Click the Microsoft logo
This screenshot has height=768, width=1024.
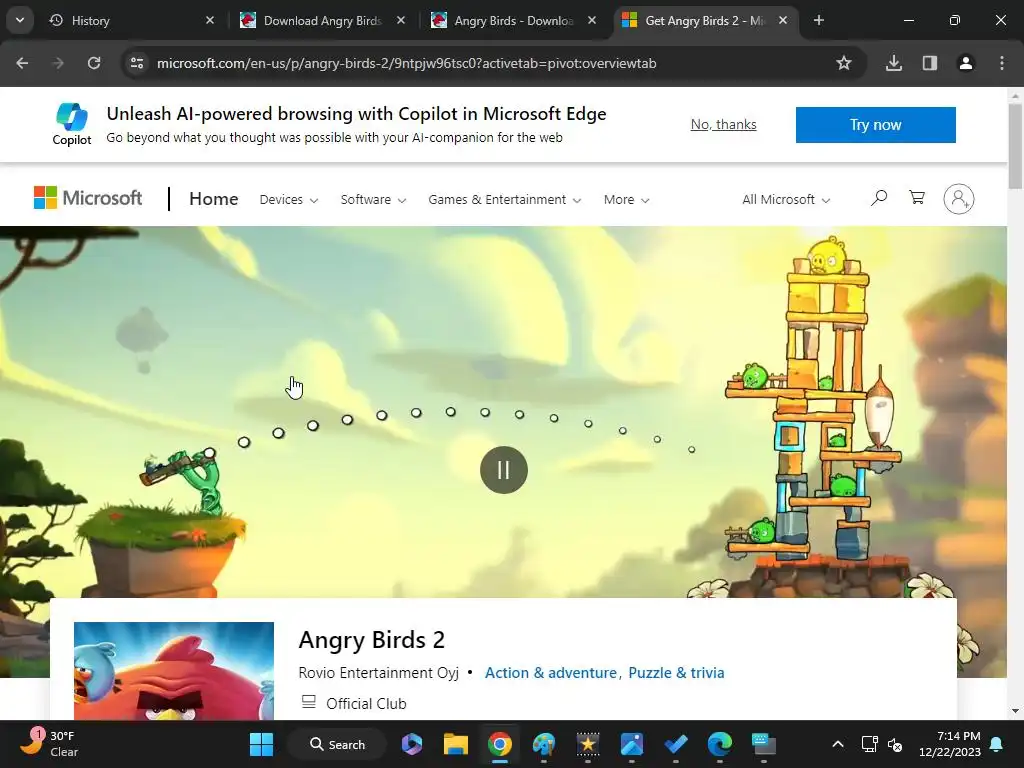tap(88, 198)
